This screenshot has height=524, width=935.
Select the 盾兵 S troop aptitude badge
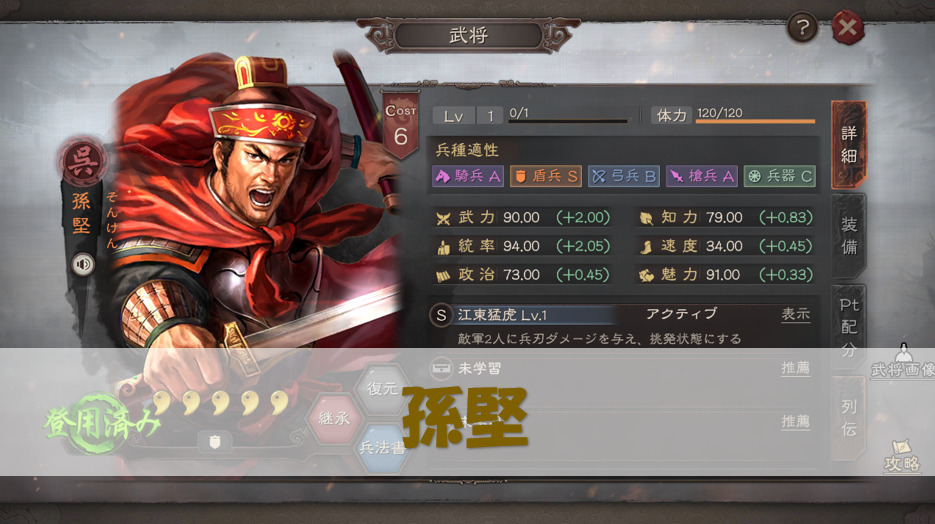pos(546,176)
